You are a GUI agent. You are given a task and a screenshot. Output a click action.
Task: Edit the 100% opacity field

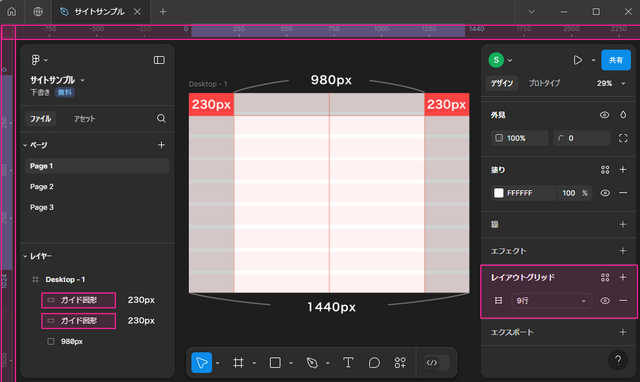(520, 138)
